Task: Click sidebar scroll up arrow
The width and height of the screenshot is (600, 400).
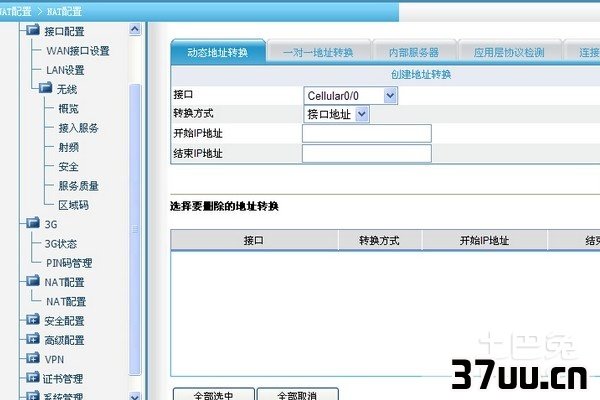Action: click(x=135, y=29)
